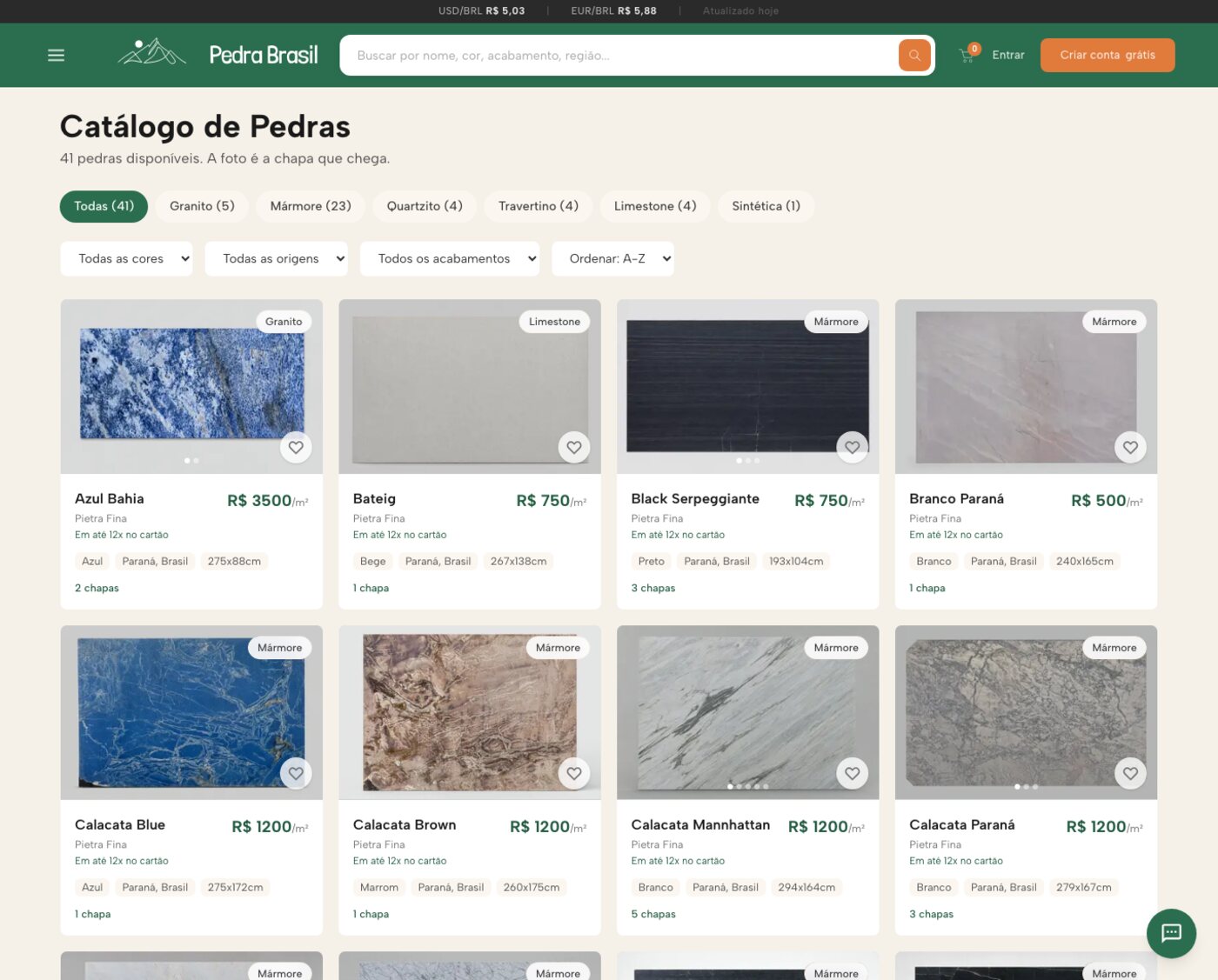Favorite the Calacata Mannhattan stone
This screenshot has height=980, width=1218.
point(853,773)
